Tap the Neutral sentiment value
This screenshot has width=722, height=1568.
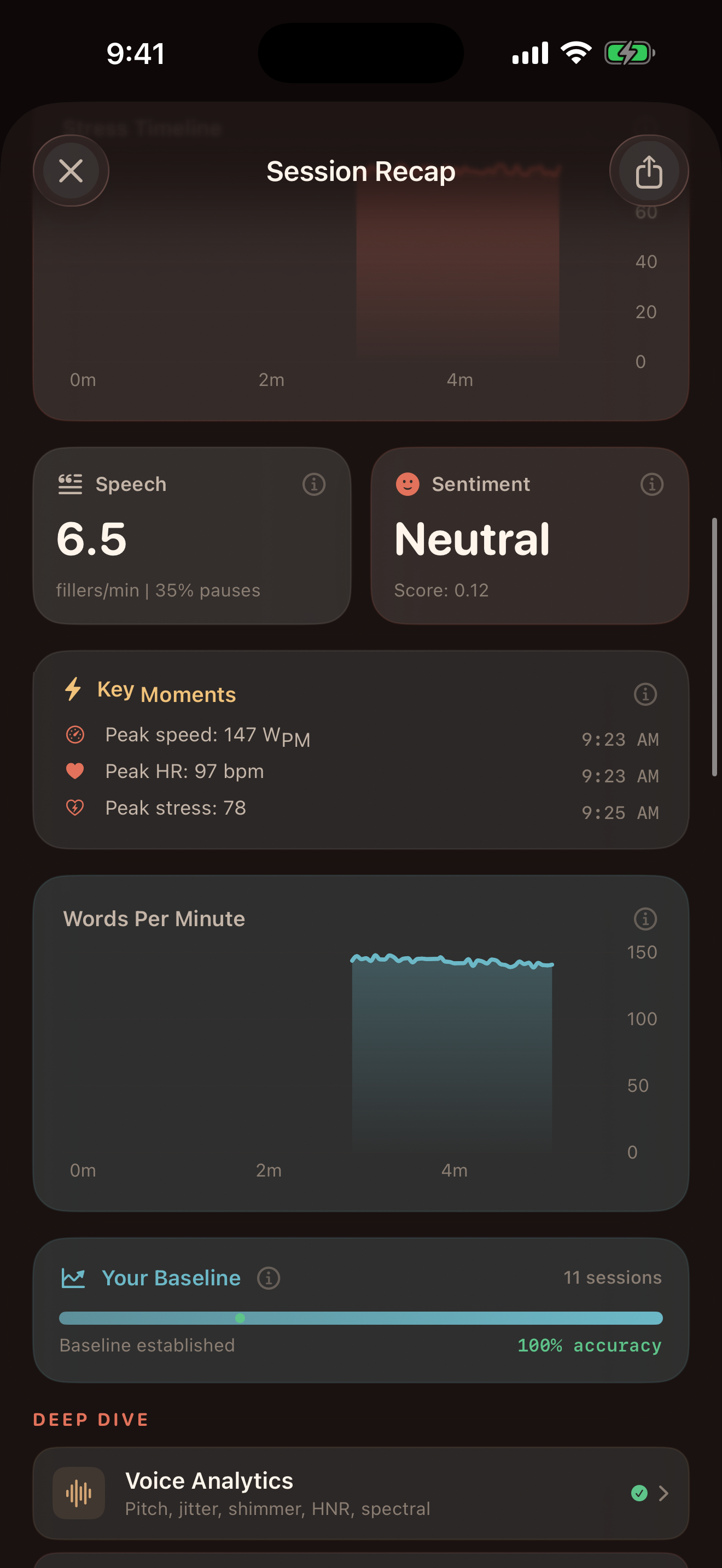pos(472,540)
